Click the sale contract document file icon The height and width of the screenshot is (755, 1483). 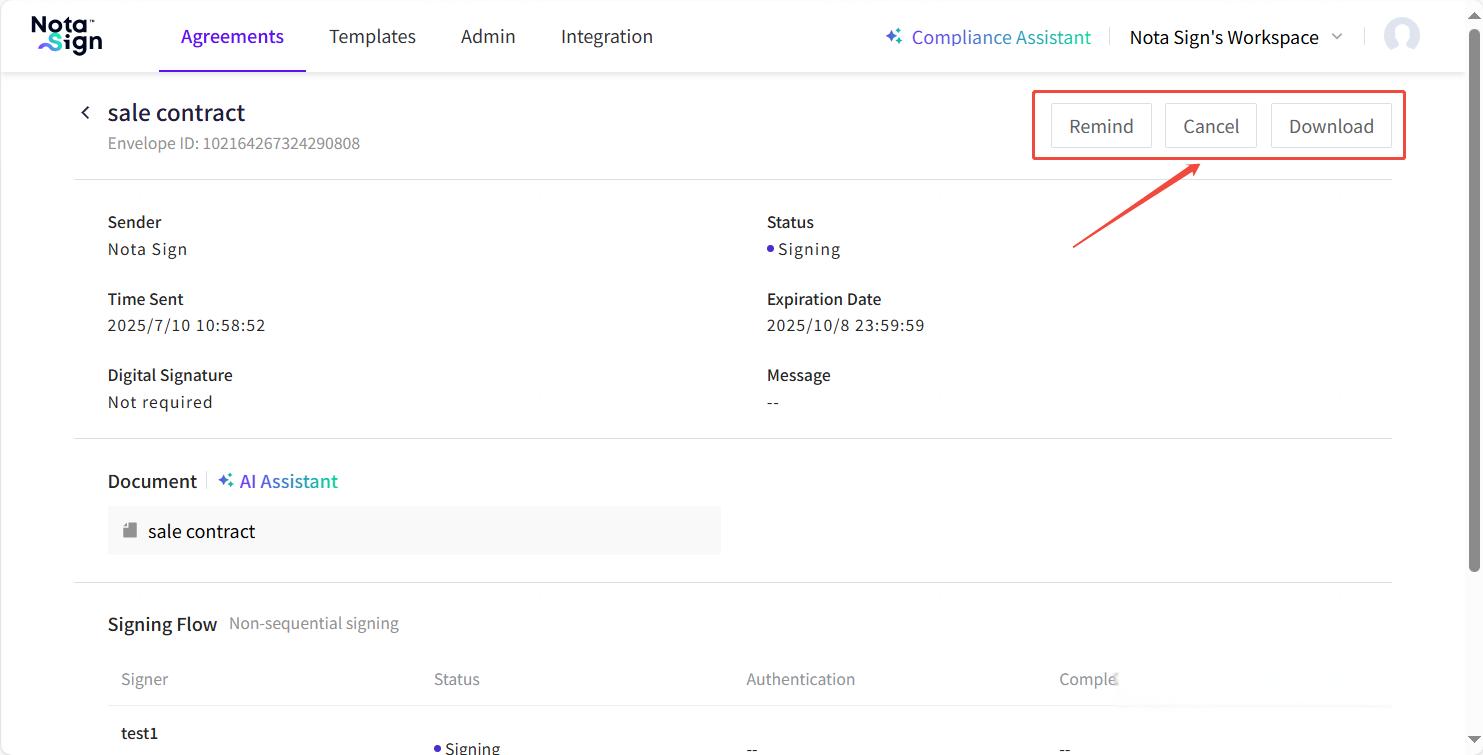click(130, 531)
